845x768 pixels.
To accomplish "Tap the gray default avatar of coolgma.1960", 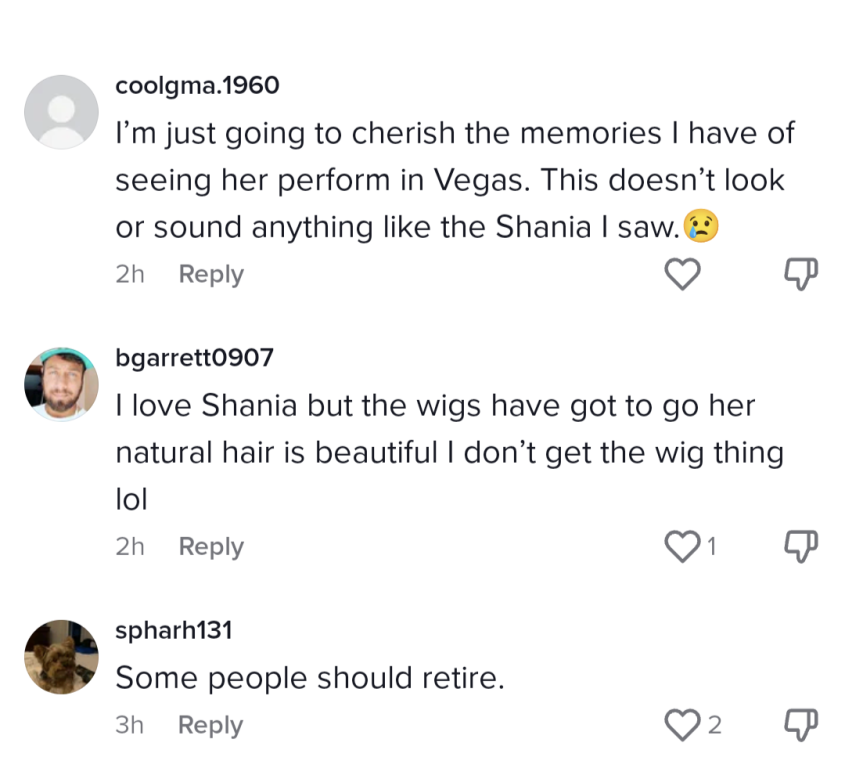I will 61,111.
